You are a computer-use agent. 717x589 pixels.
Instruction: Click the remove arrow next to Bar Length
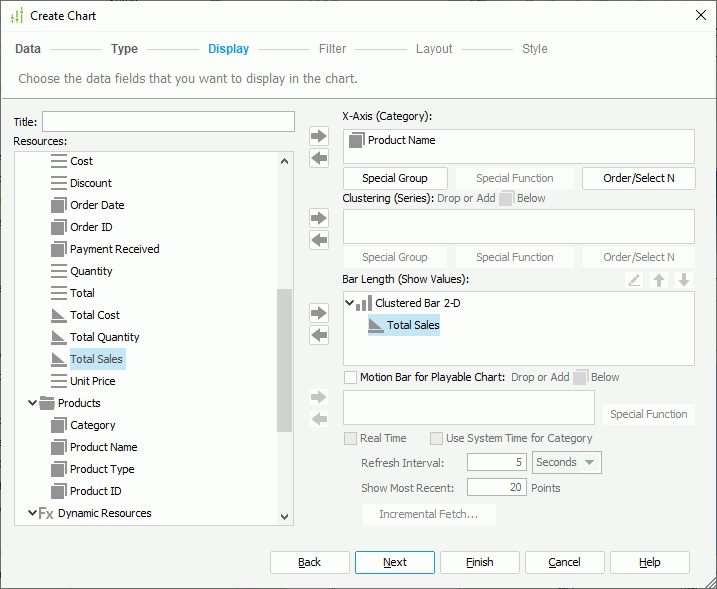319,335
